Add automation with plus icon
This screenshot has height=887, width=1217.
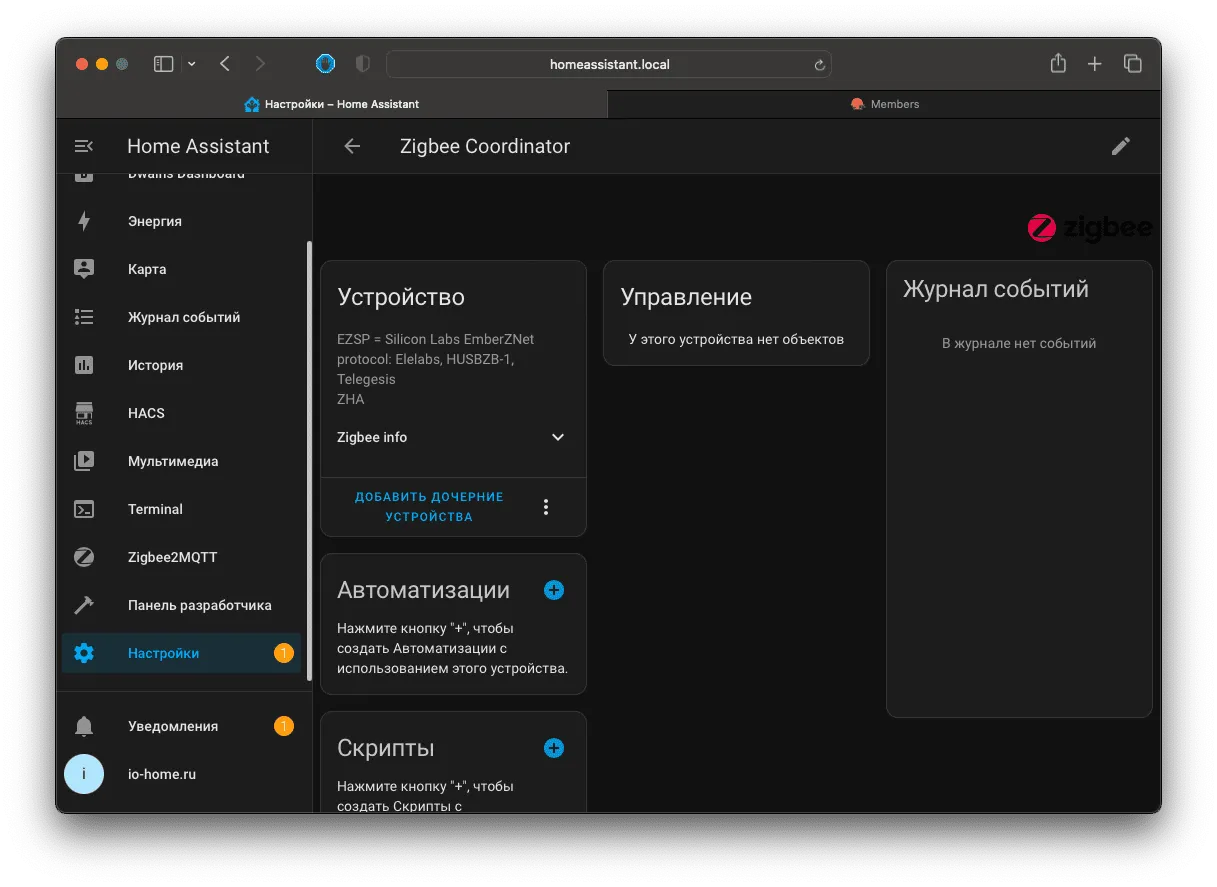coord(554,590)
